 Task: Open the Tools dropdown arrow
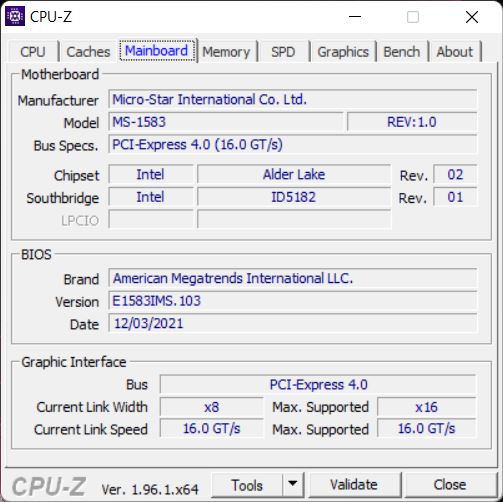pyautogui.click(x=293, y=484)
